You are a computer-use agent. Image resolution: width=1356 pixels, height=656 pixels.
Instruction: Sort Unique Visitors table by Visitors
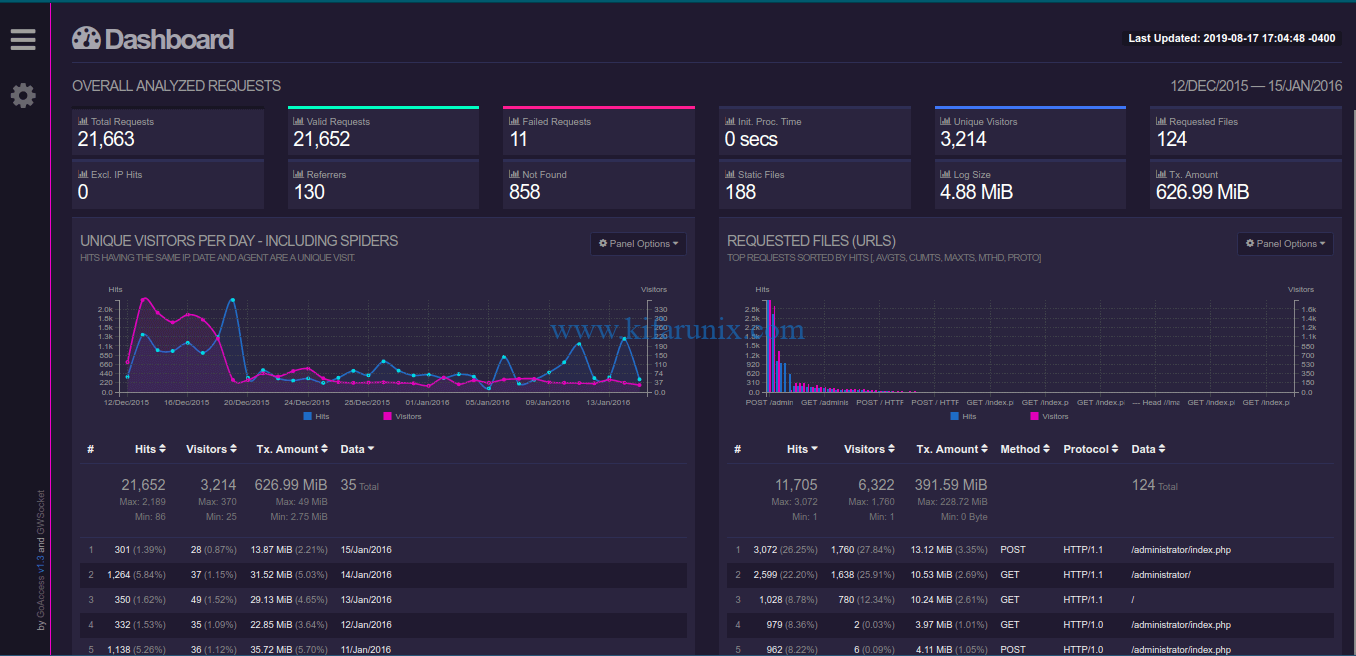[x=212, y=449]
